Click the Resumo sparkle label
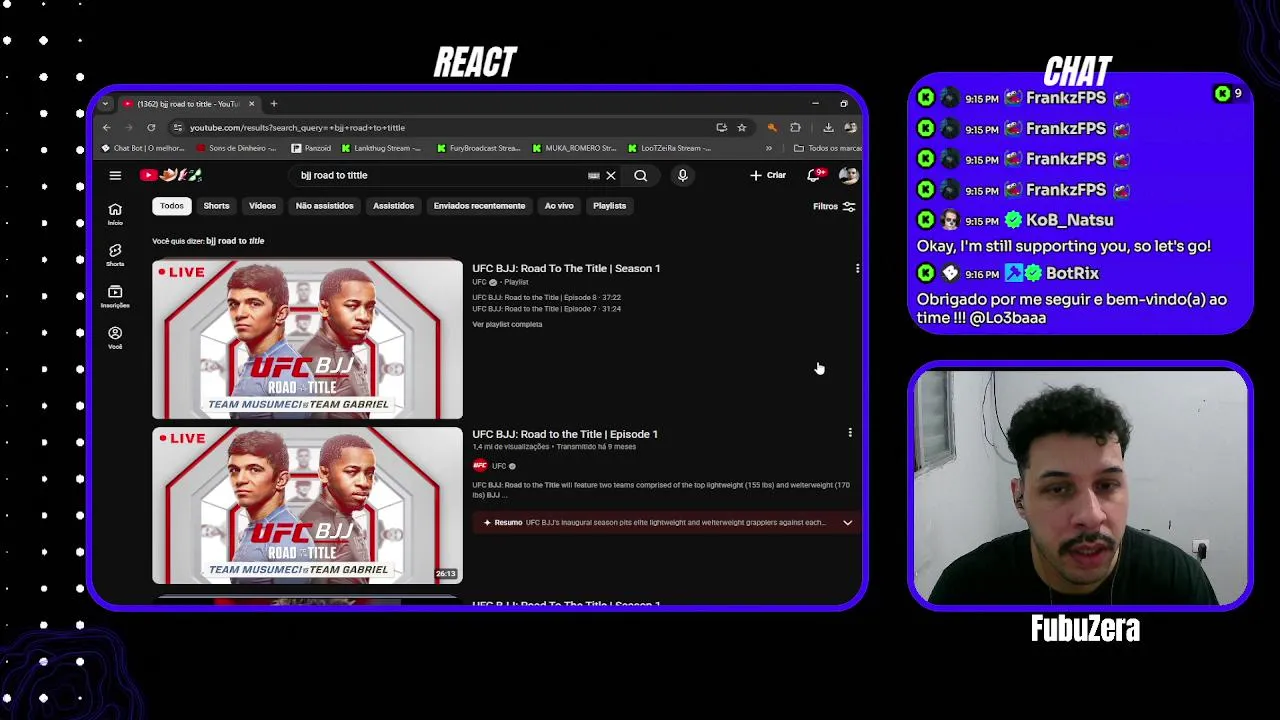 [502, 523]
